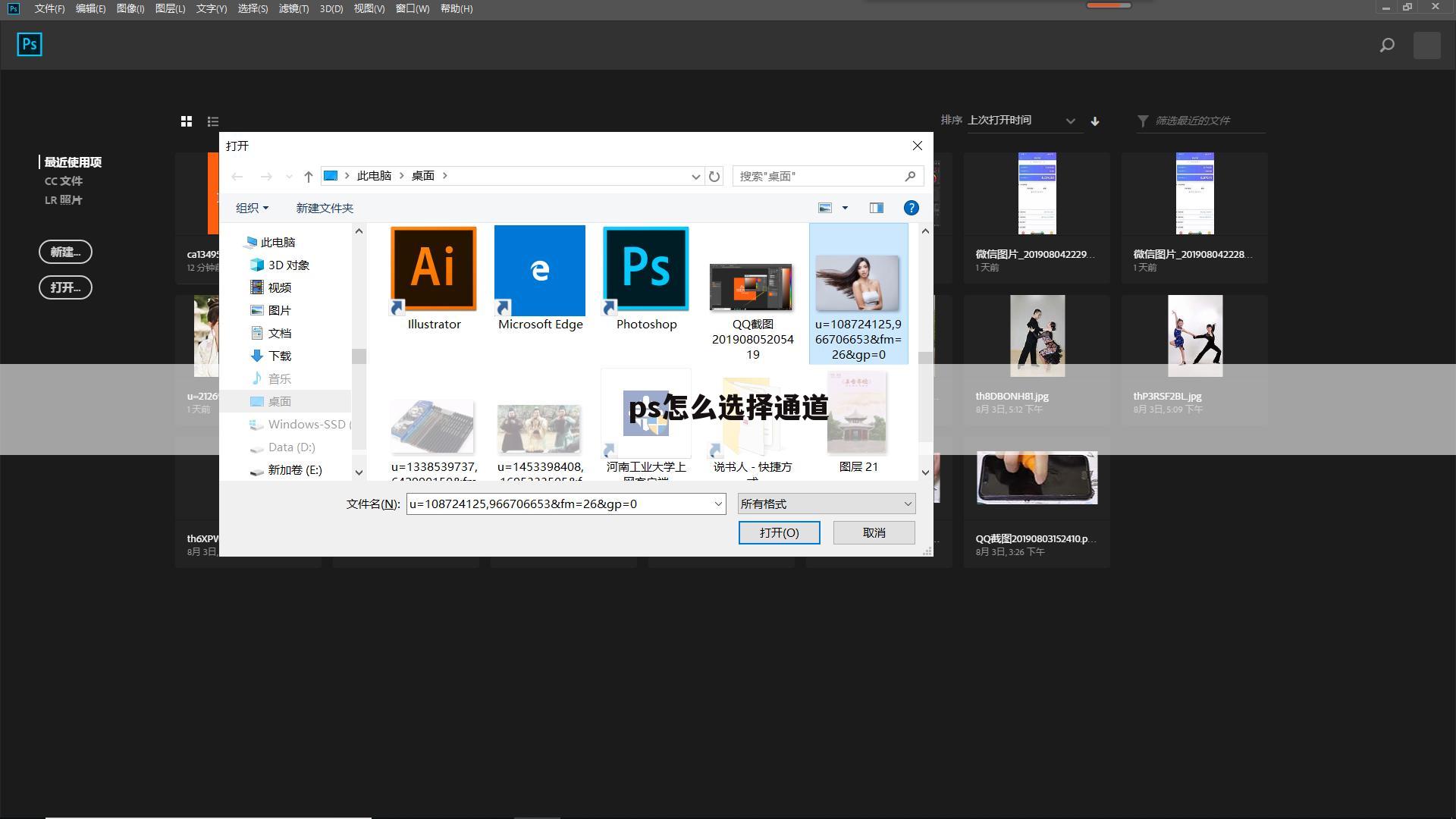The height and width of the screenshot is (819, 1456).
Task: Open the LR 照片 tab in Photoshop sidebar
Action: [64, 200]
